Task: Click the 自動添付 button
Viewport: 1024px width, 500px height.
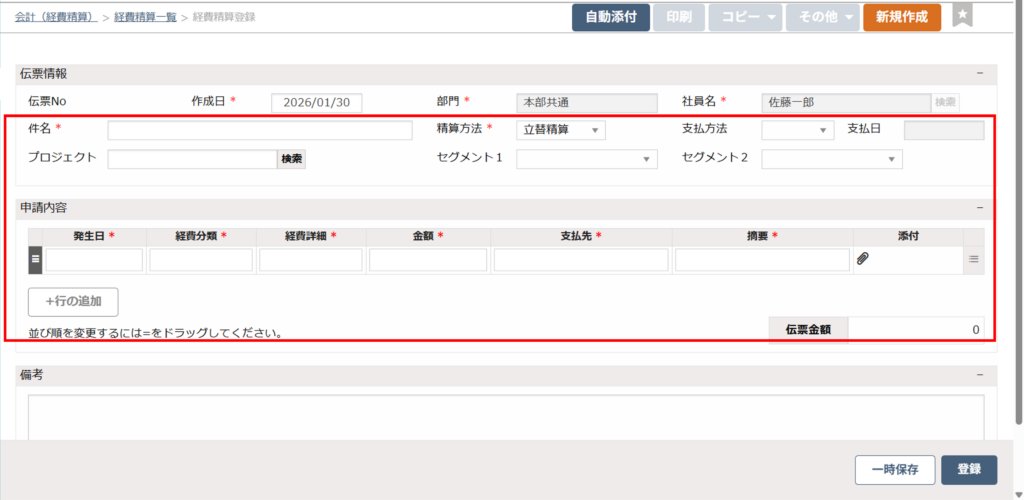Action: point(610,17)
